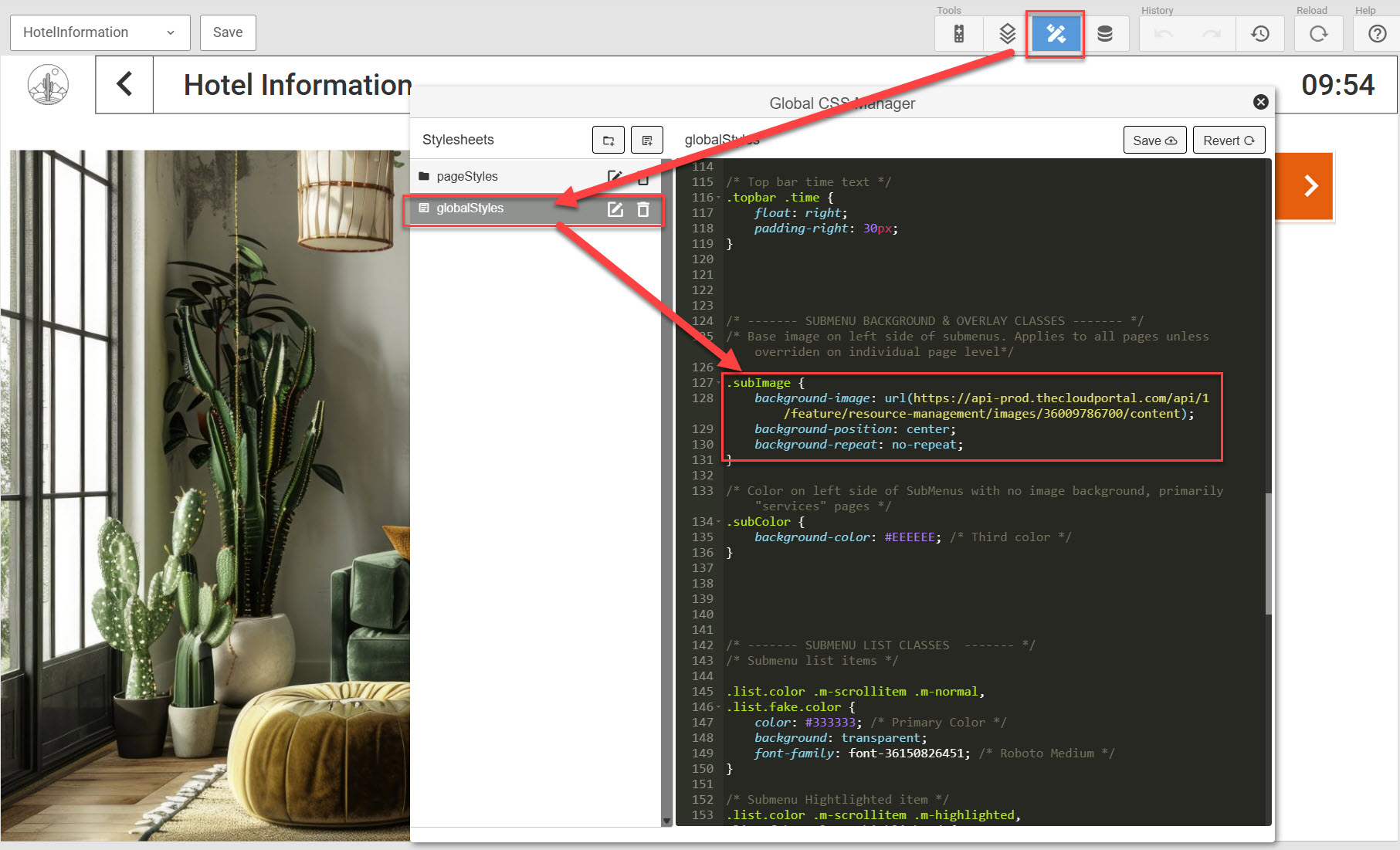Click the code editor vertical scrollbar
The height and width of the screenshot is (850, 1400).
(1268, 554)
